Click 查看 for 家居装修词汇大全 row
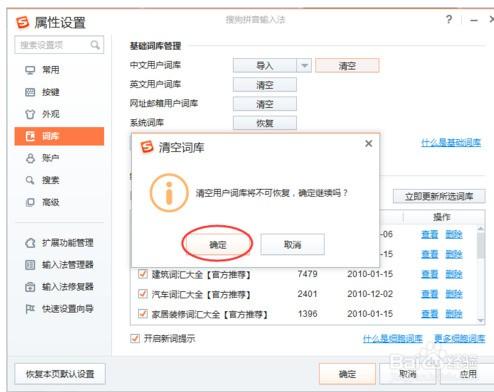Viewport: 494px width, 392px height. (429, 314)
